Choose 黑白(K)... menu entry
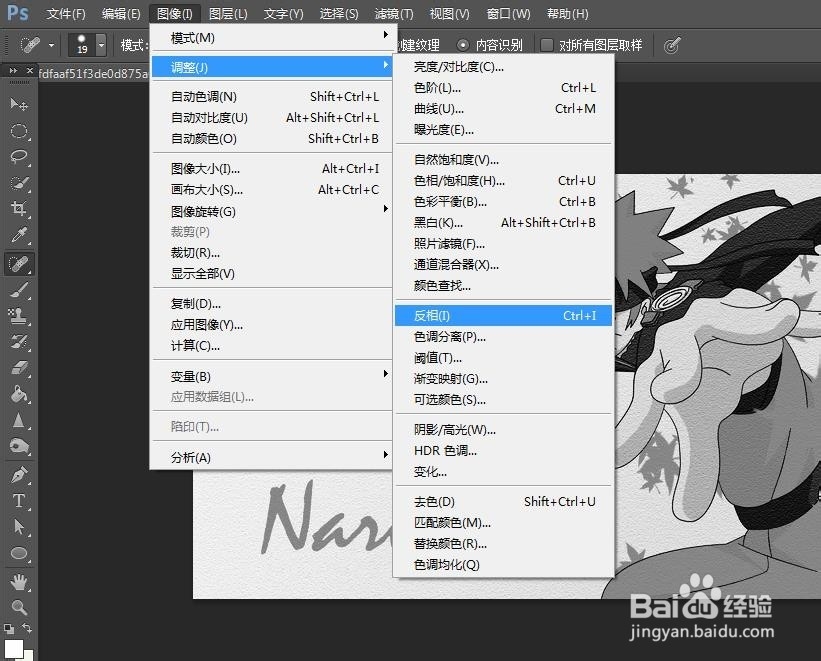Viewport: 821px width, 661px height. point(504,223)
